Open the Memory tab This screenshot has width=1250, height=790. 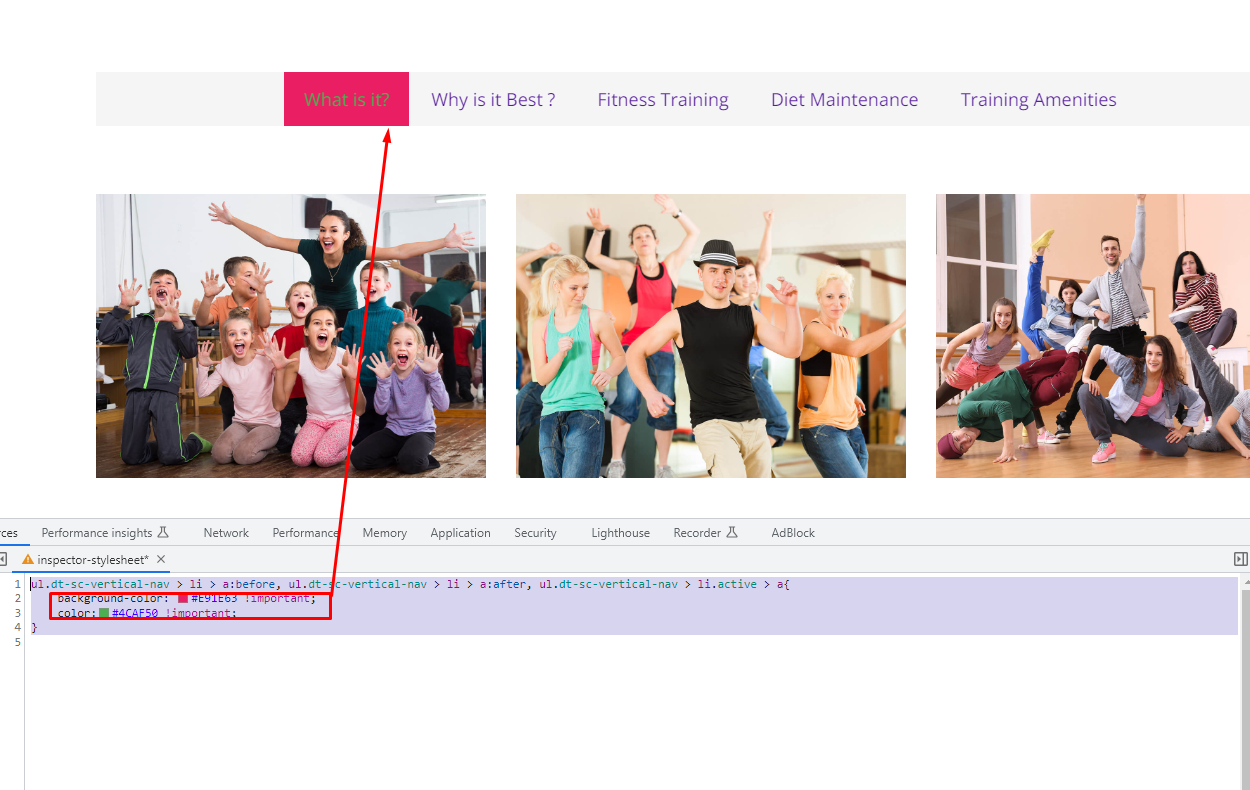(x=384, y=533)
